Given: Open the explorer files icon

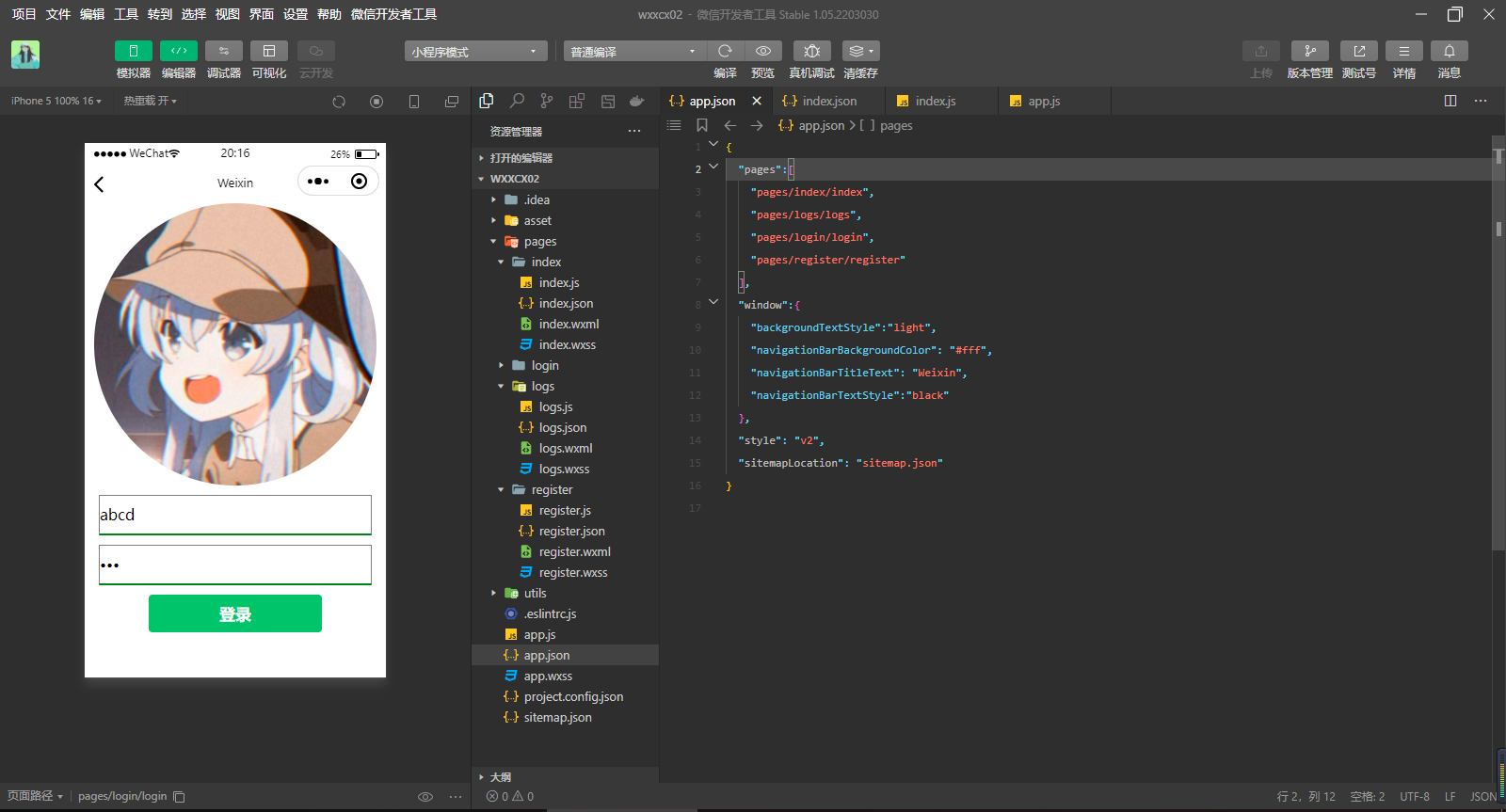Looking at the screenshot, I should 487,101.
